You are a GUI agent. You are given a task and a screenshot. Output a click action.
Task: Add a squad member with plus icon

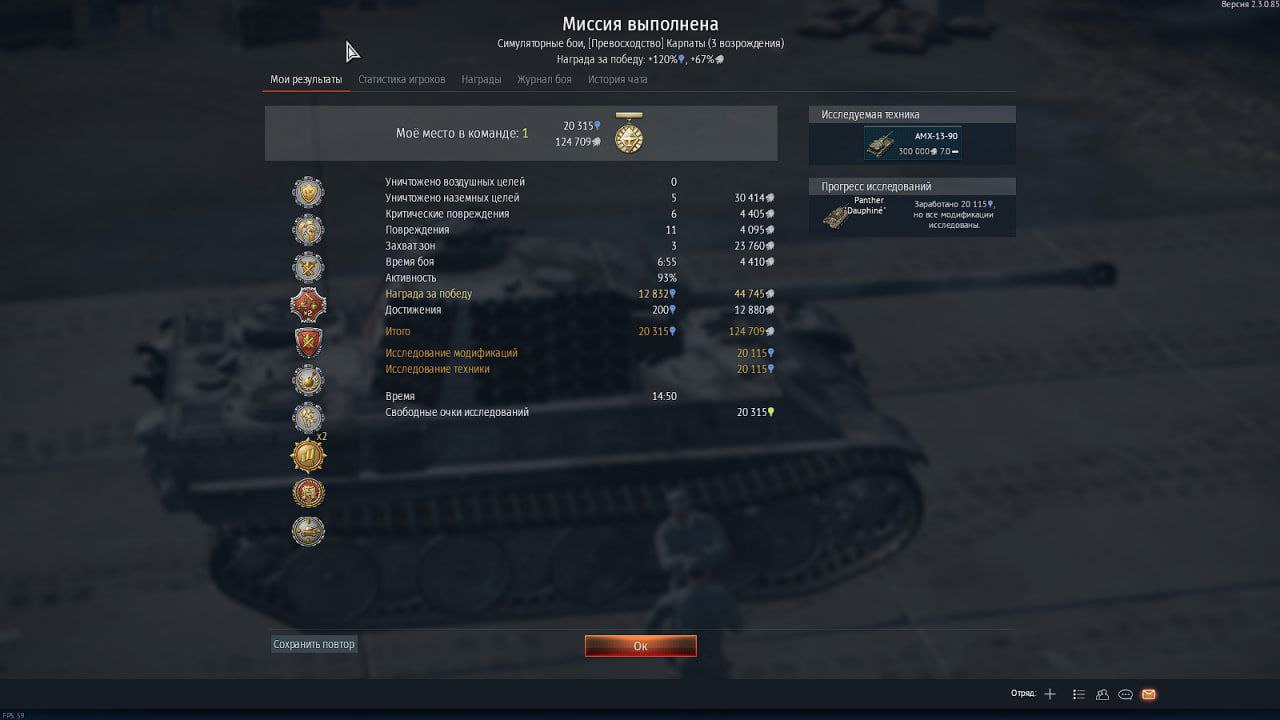click(1050, 694)
